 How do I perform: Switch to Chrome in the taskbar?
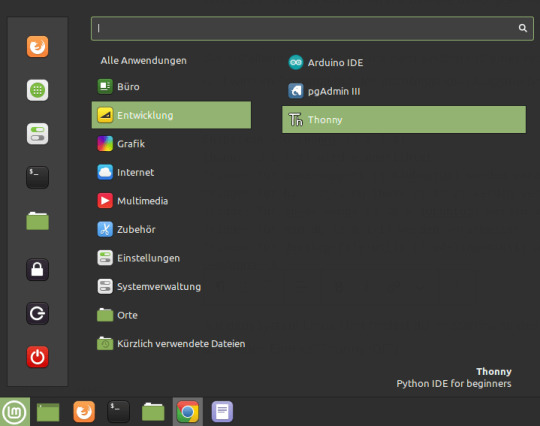(x=188, y=412)
